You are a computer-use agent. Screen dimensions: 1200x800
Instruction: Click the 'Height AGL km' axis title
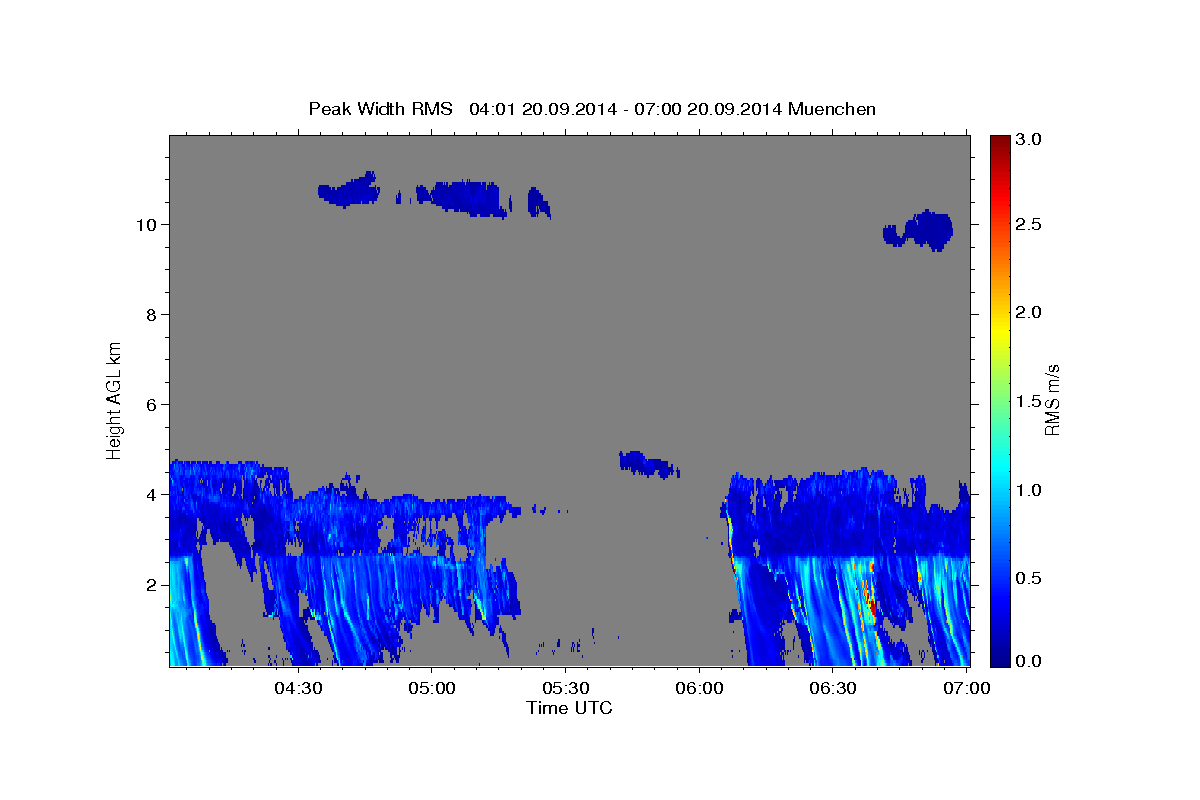115,399
